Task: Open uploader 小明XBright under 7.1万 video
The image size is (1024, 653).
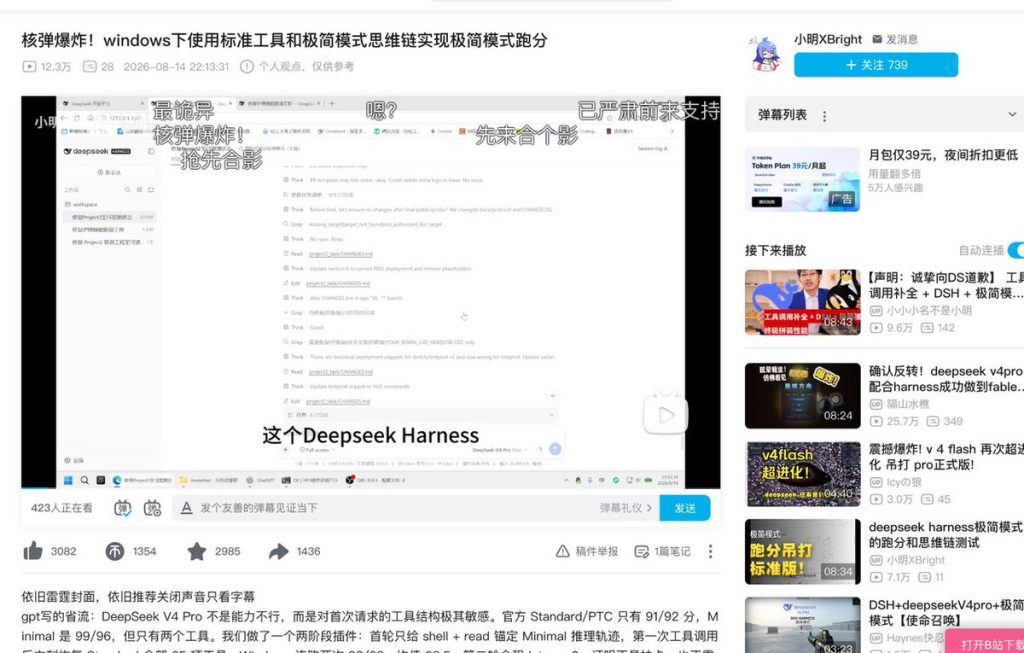Action: pos(915,560)
